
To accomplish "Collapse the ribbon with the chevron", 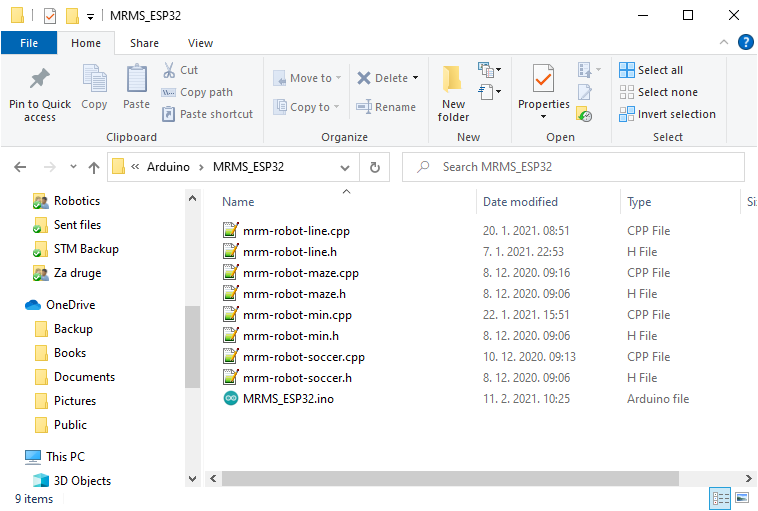I will coord(725,42).
